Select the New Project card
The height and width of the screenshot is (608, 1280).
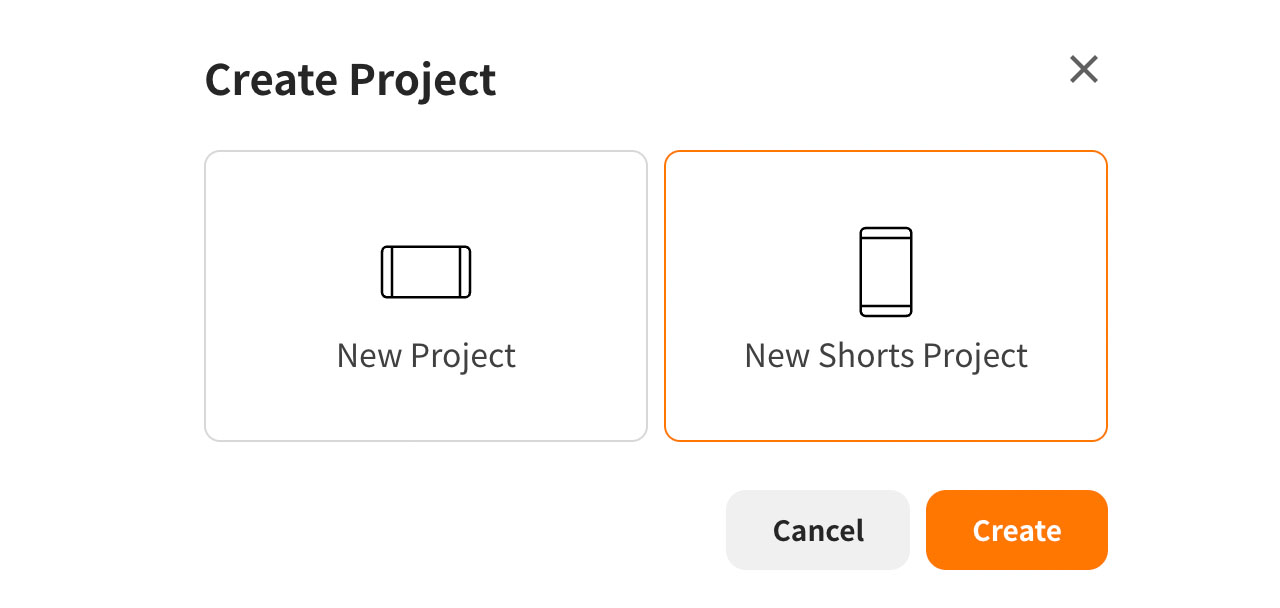click(426, 296)
